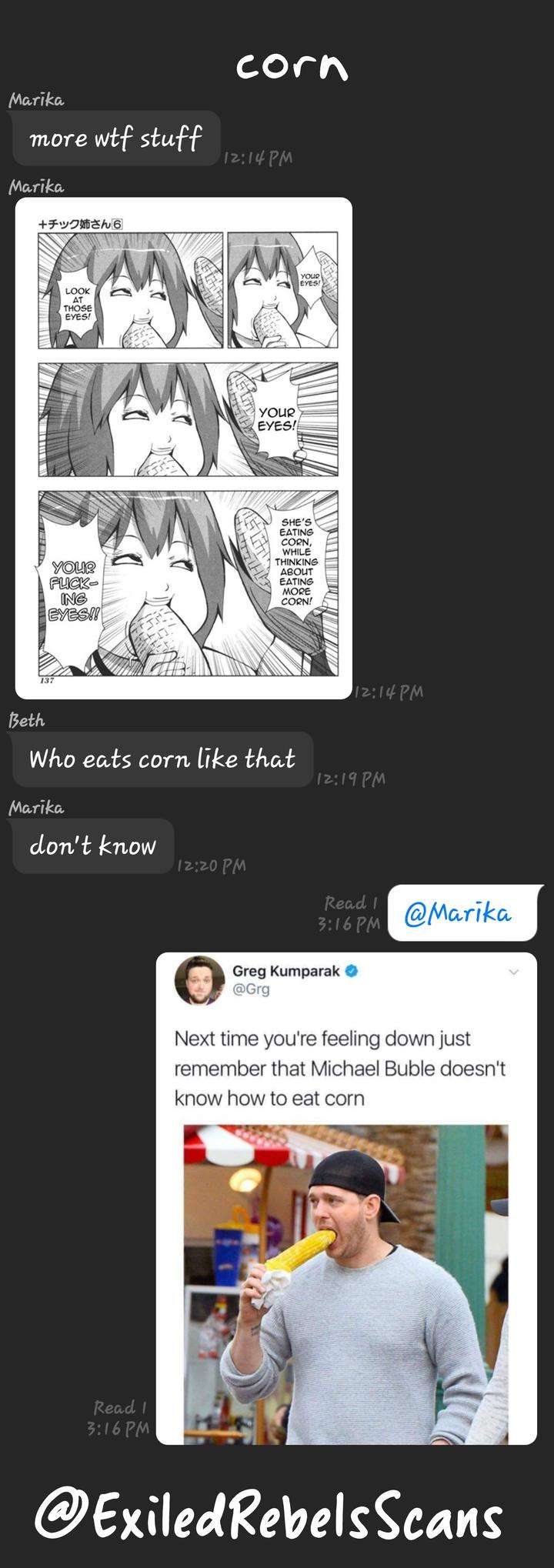Open the @Grg handle link
The image size is (554, 1568).
point(252,989)
